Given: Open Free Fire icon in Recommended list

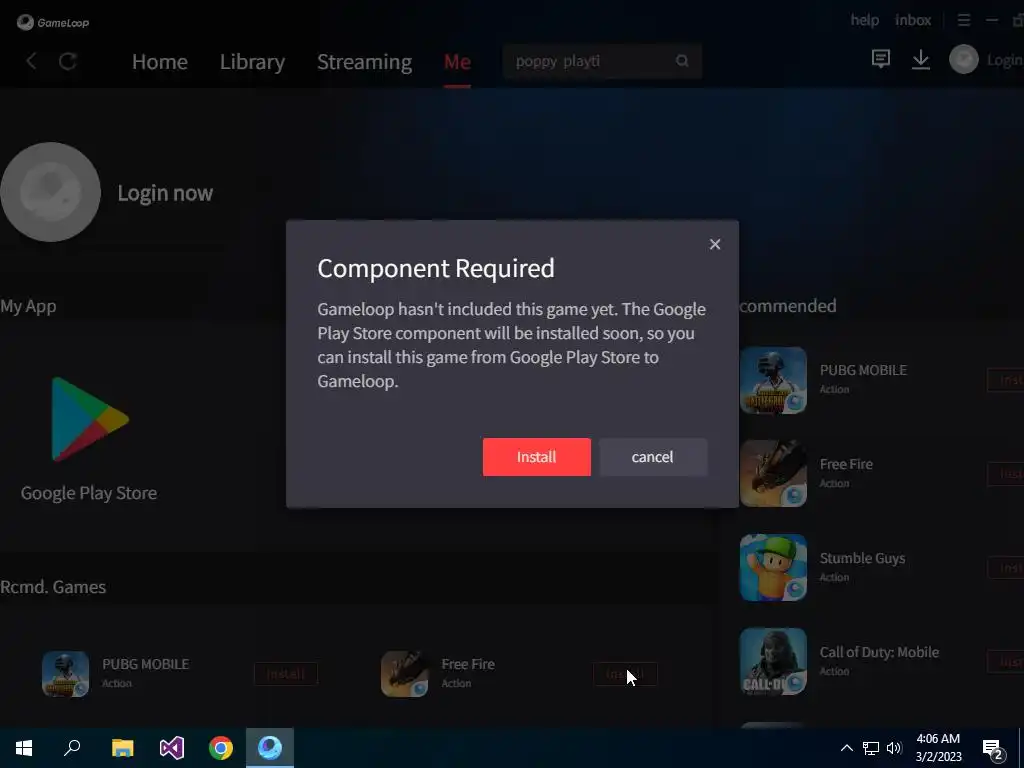Looking at the screenshot, I should [x=773, y=473].
